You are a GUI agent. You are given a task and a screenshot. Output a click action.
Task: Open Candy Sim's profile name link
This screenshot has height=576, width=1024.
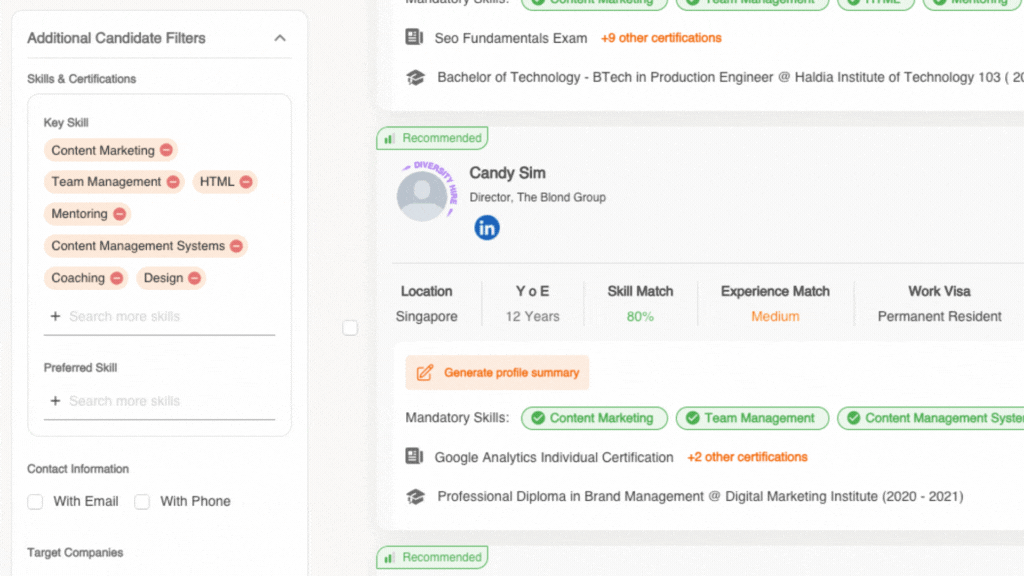pyautogui.click(x=507, y=173)
